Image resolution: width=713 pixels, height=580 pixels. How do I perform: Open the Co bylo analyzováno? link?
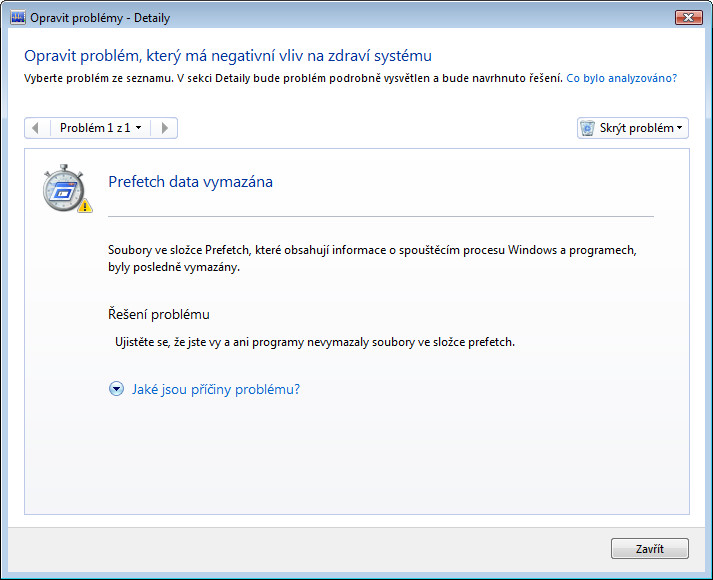click(x=622, y=78)
